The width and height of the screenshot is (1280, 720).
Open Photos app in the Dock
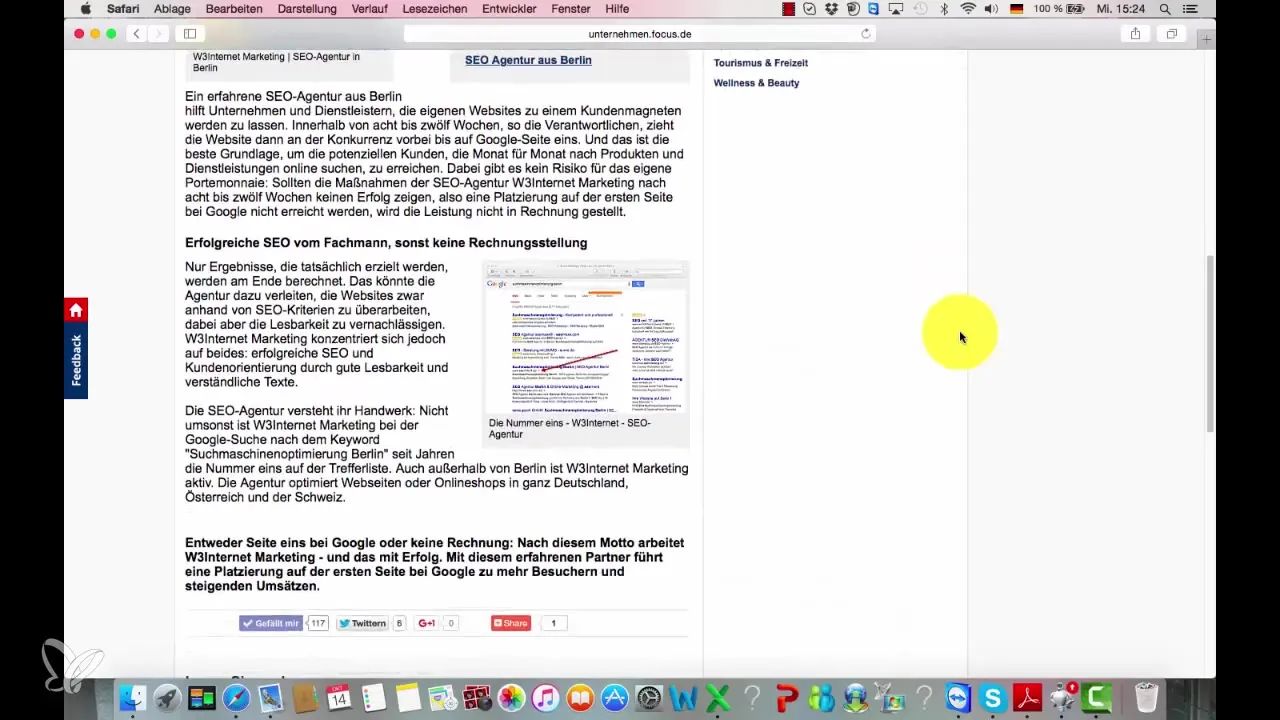[x=511, y=697]
